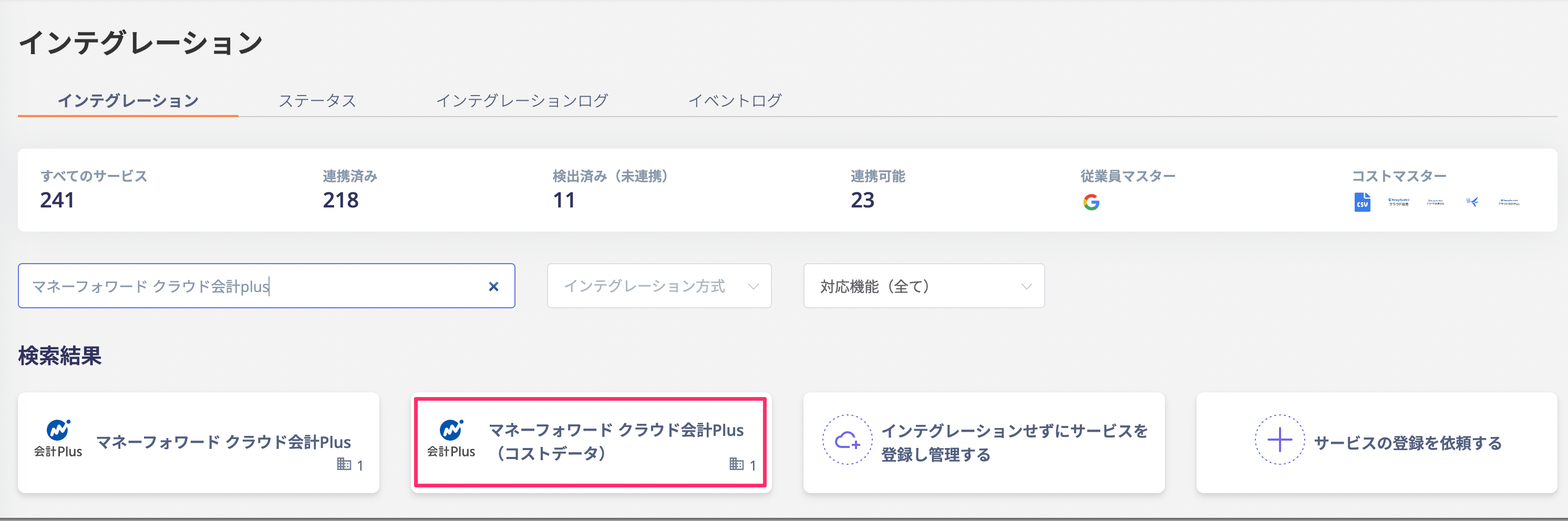This screenshot has height=521, width=1568.
Task: Select the インテグレーション tab
Action: click(x=128, y=100)
